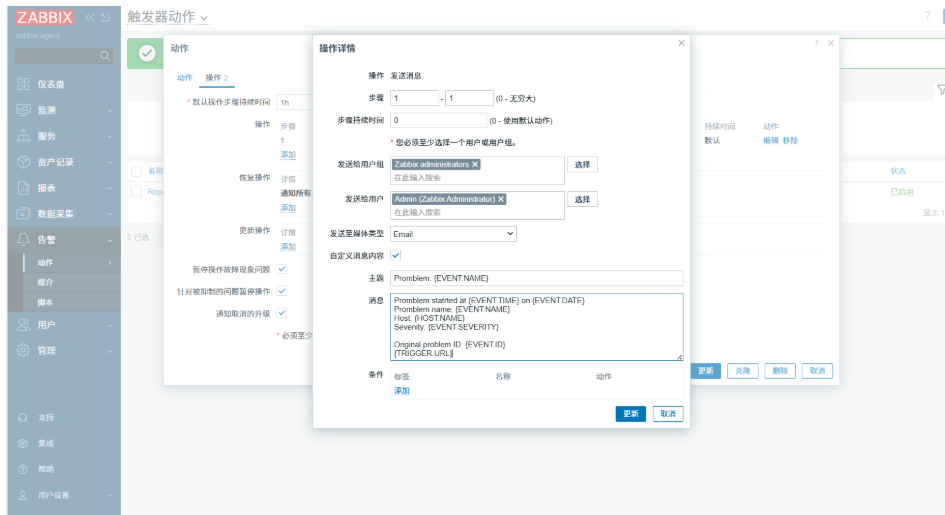Click 选择 button for 发送给用户组

click(x=582, y=164)
